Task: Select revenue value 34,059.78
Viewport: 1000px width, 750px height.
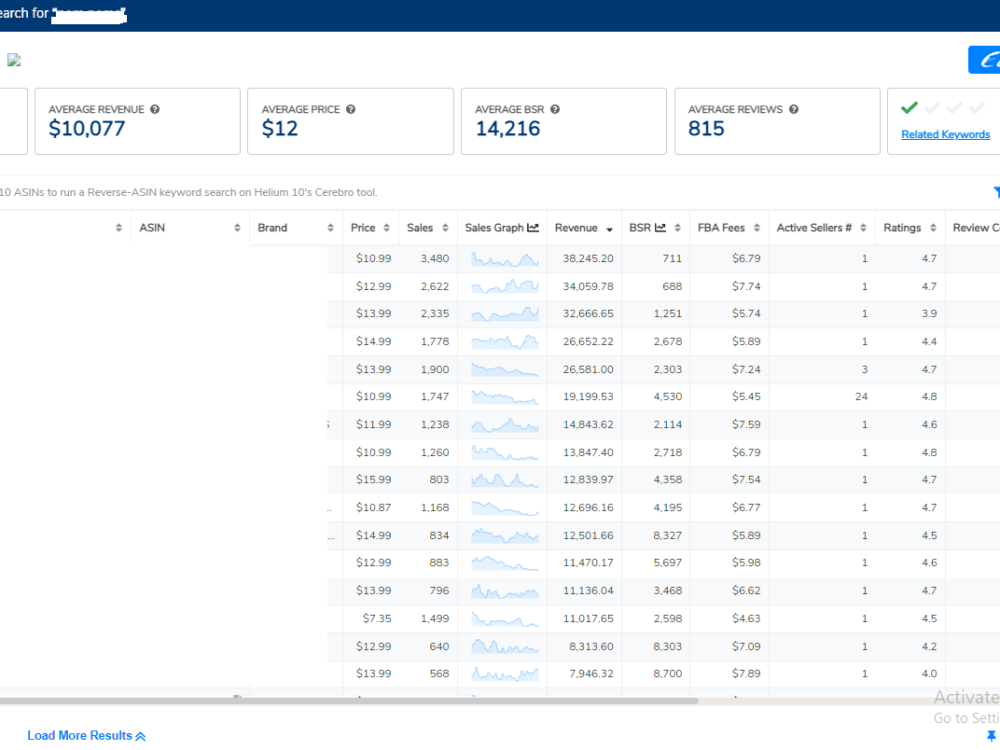Action: [x=588, y=286]
